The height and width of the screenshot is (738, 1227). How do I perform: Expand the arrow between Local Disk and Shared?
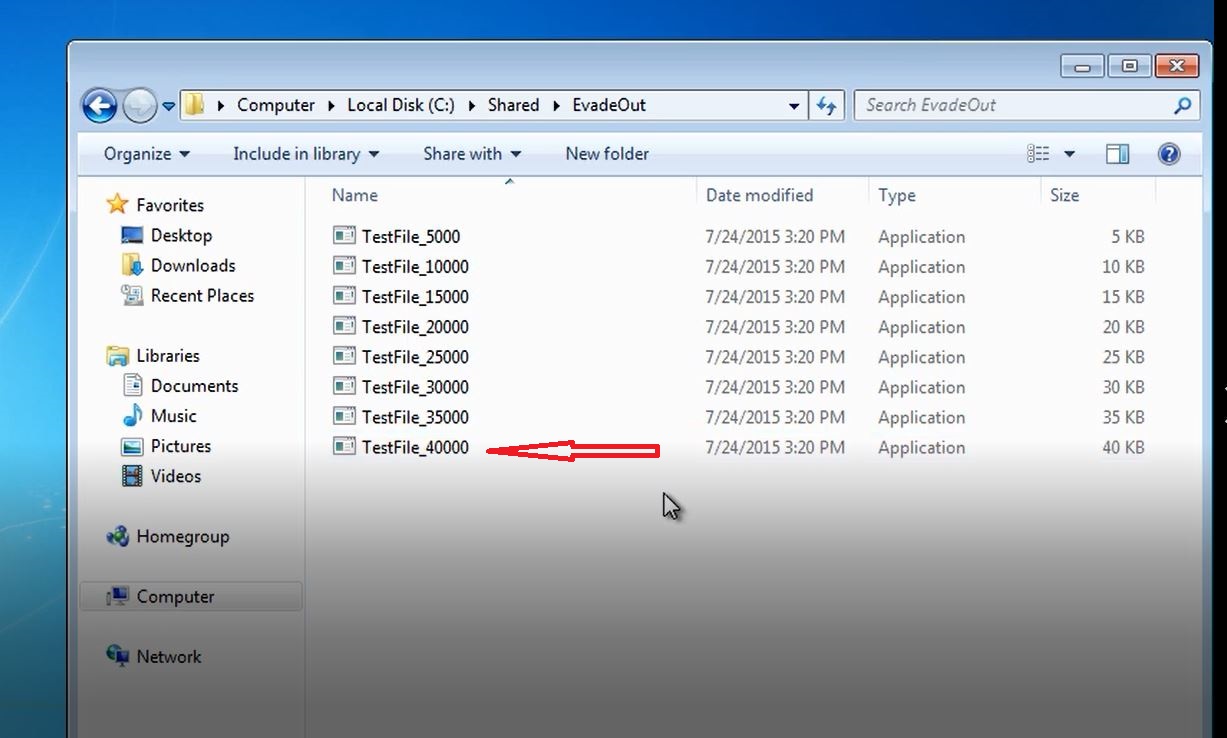pos(471,105)
